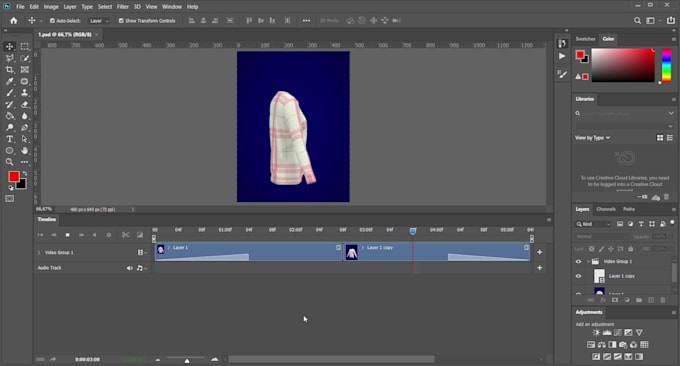This screenshot has height=366, width=680.
Task: Add a Photo Filter adjustment
Action: 623,345
